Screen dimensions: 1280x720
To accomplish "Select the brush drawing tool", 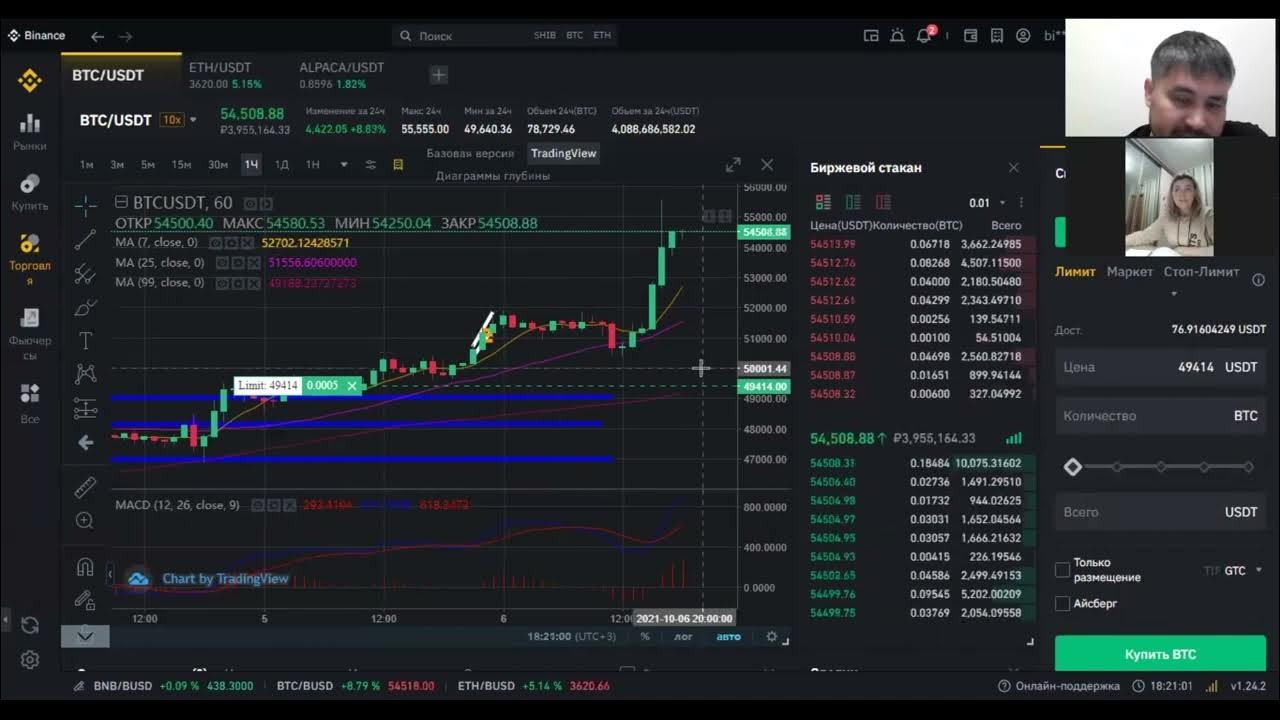I will click(x=86, y=307).
